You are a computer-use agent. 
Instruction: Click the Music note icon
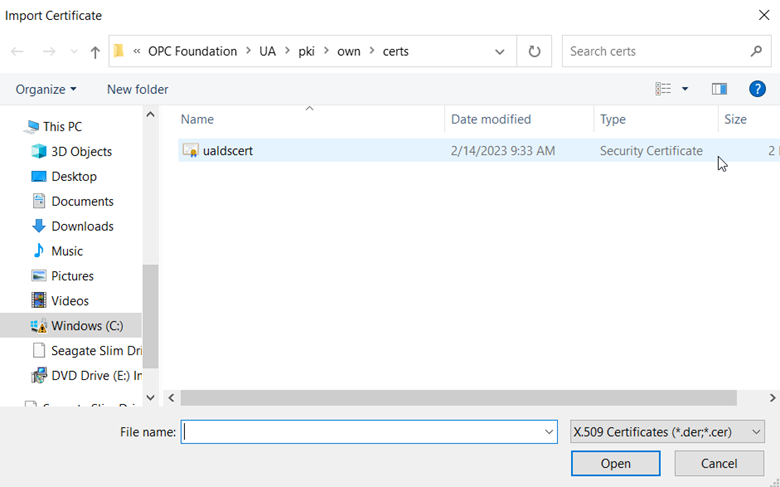38,251
